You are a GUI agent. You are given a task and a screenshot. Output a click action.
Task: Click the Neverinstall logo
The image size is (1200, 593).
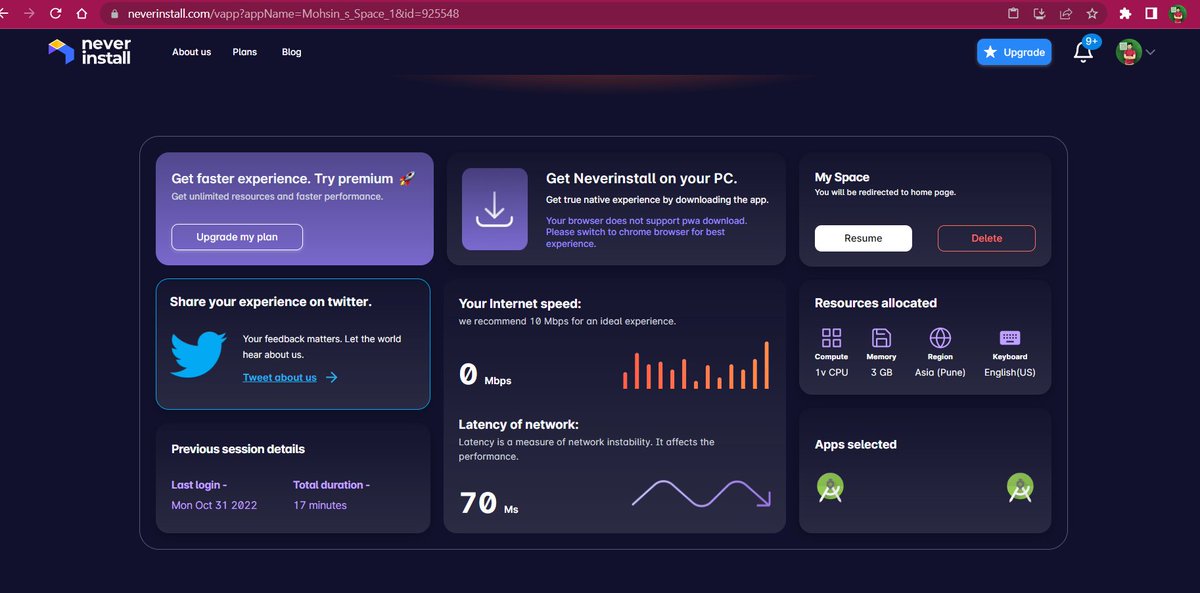[90, 52]
